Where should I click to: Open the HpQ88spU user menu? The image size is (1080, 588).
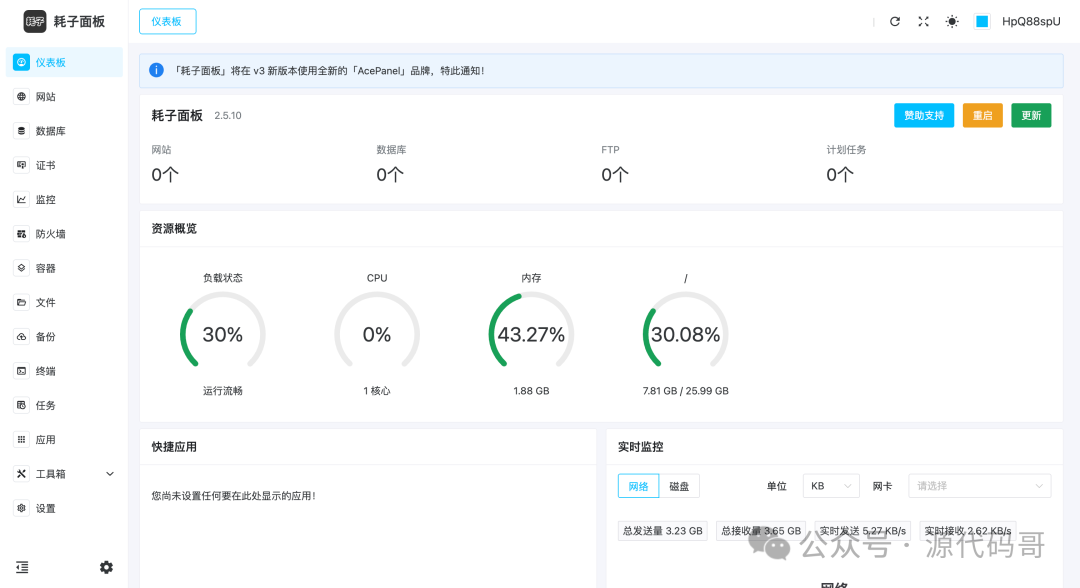click(1031, 21)
